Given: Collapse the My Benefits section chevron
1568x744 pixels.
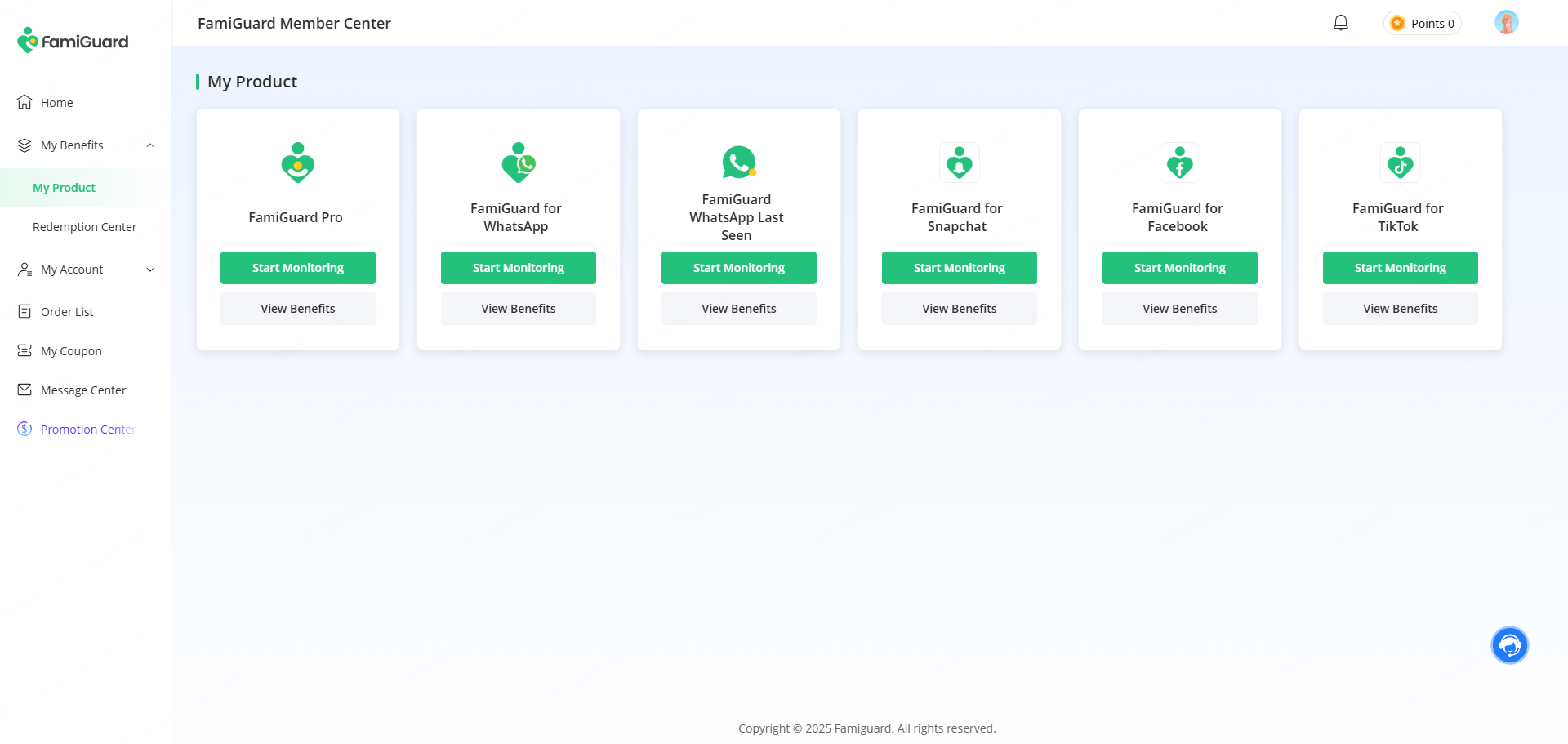Looking at the screenshot, I should coord(150,145).
